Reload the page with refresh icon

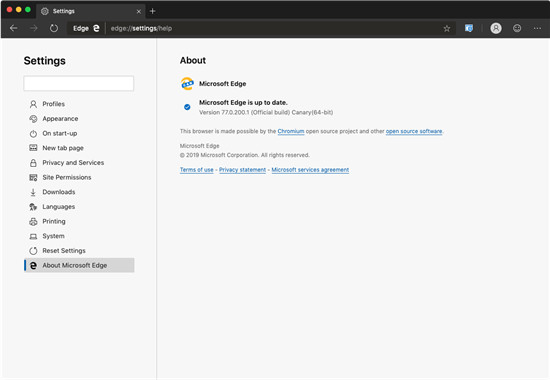tap(54, 28)
